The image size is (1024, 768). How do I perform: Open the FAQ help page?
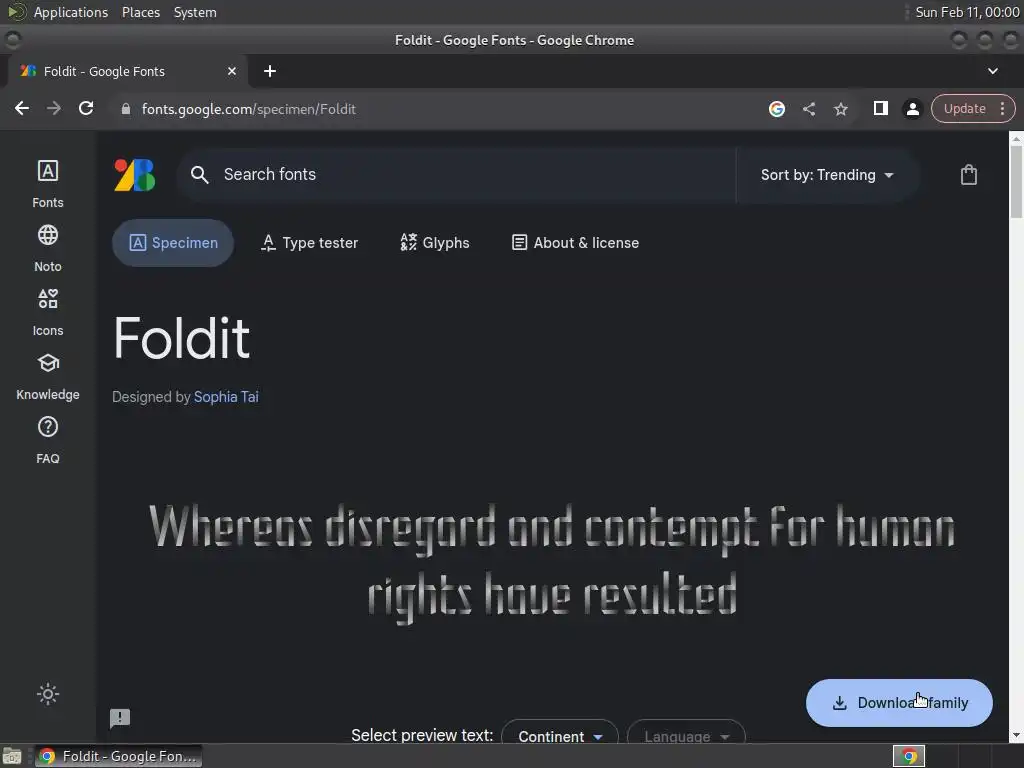click(x=48, y=441)
